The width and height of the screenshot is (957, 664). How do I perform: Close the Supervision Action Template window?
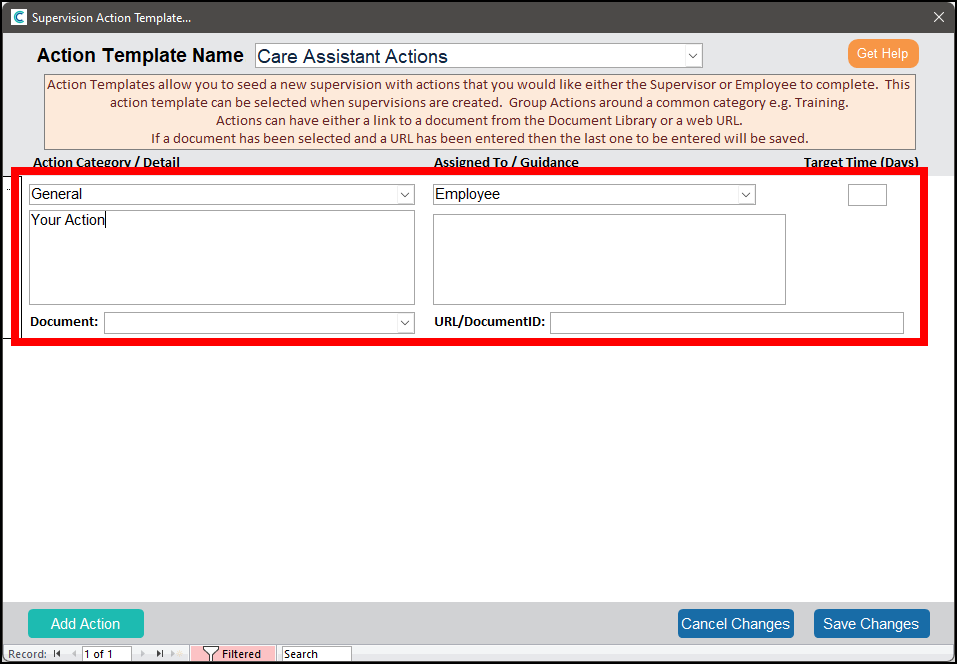(938, 17)
